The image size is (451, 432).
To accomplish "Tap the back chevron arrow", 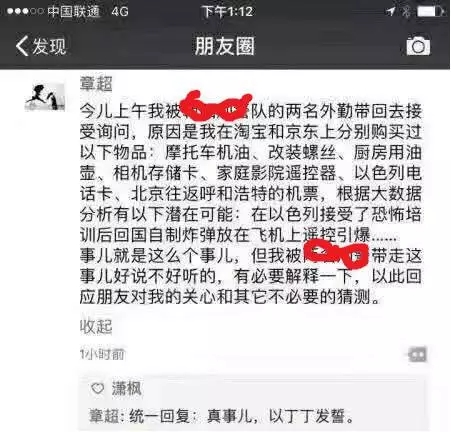I will [x=22, y=46].
